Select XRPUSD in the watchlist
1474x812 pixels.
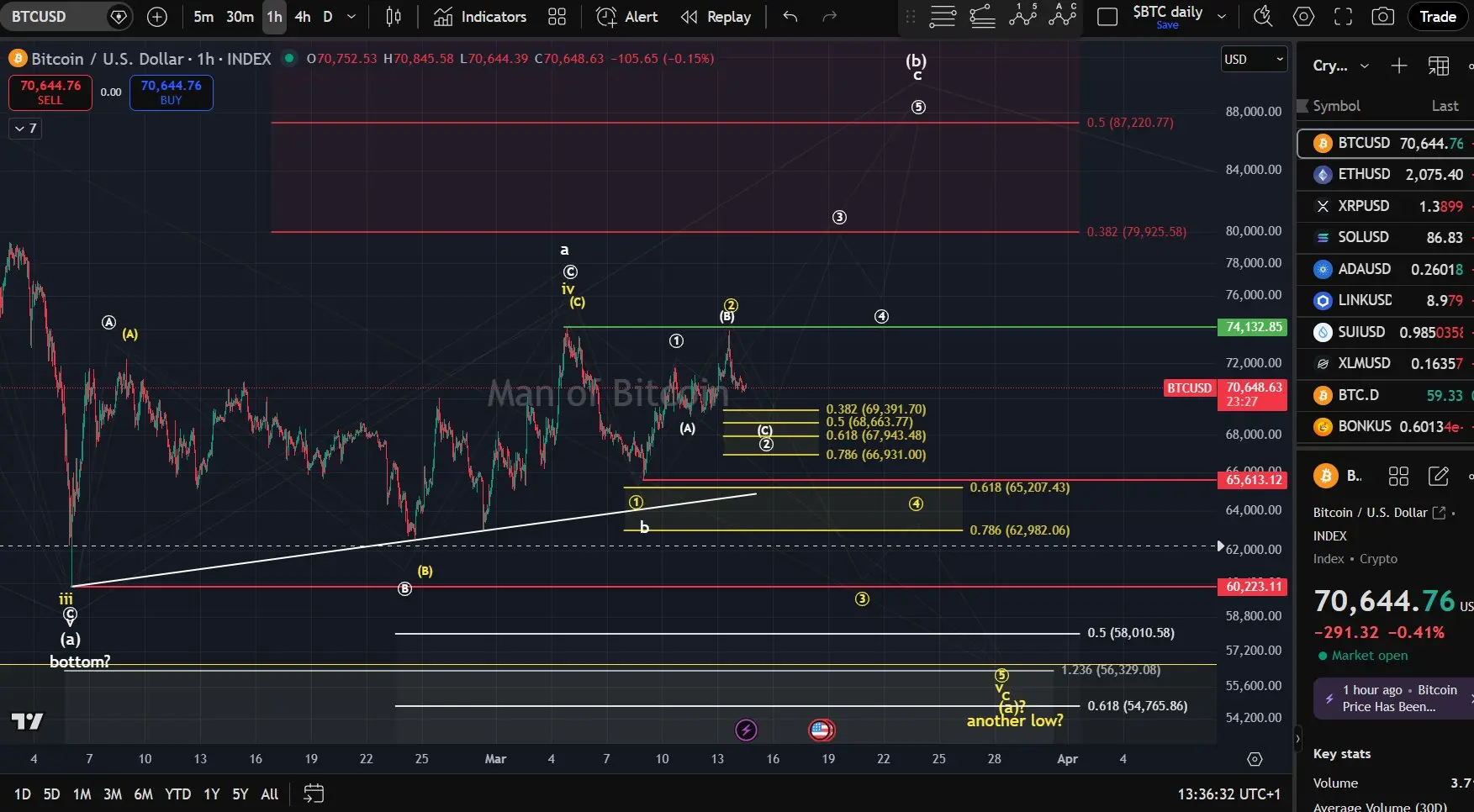pos(1386,206)
